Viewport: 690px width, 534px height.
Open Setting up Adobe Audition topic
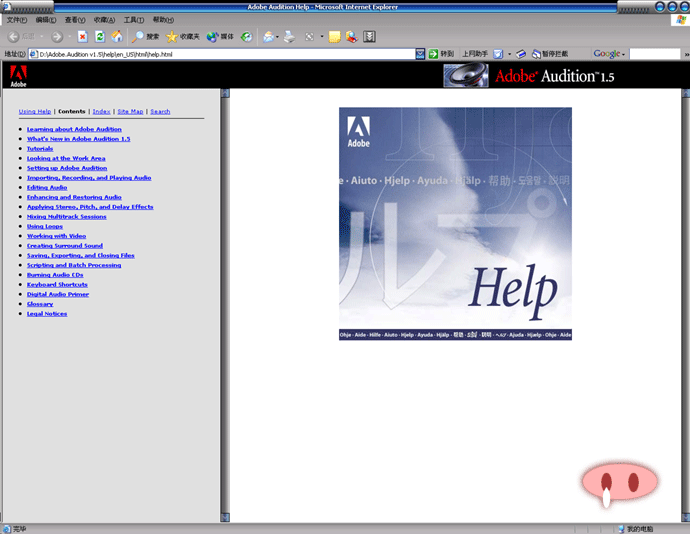tap(67, 168)
